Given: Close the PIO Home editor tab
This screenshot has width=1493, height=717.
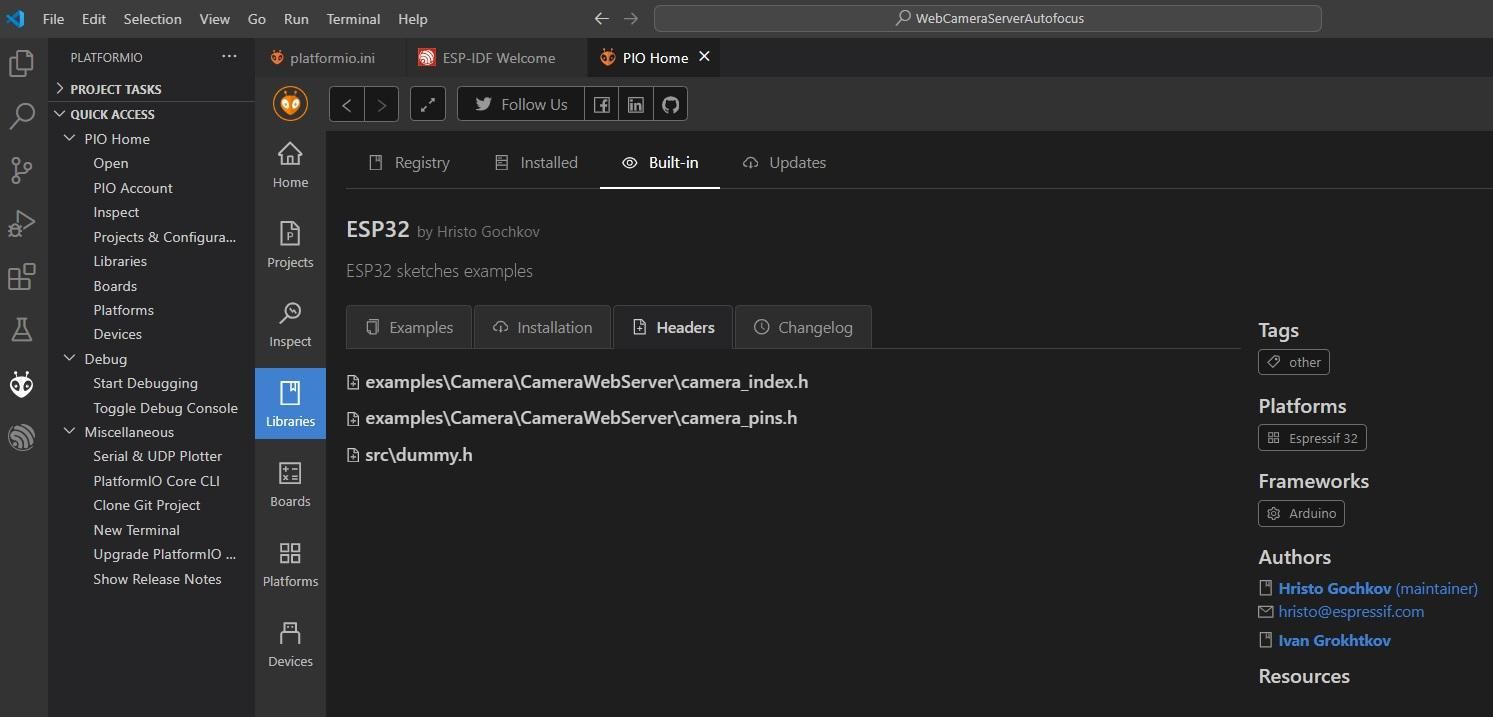Looking at the screenshot, I should point(704,57).
